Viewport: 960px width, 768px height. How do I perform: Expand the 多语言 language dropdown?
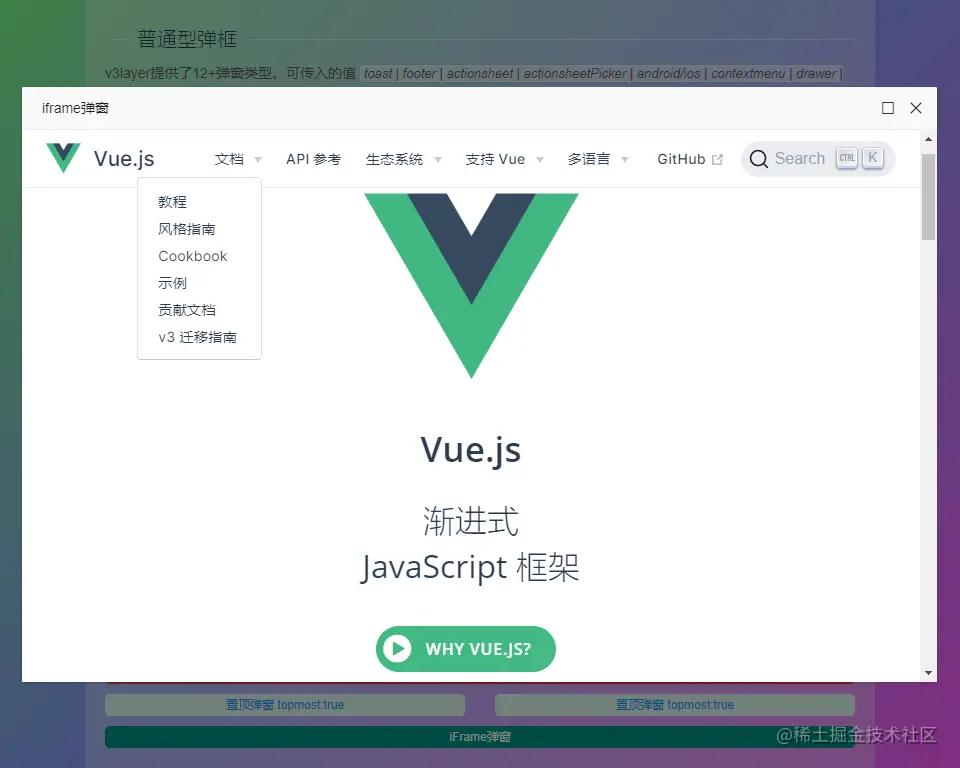point(591,158)
